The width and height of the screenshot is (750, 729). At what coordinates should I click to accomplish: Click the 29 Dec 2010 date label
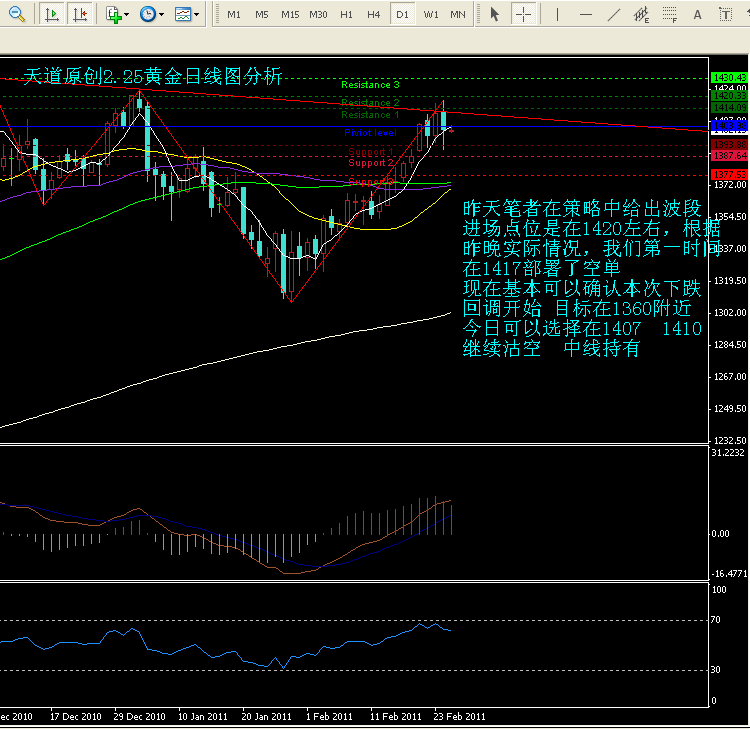[x=139, y=717]
